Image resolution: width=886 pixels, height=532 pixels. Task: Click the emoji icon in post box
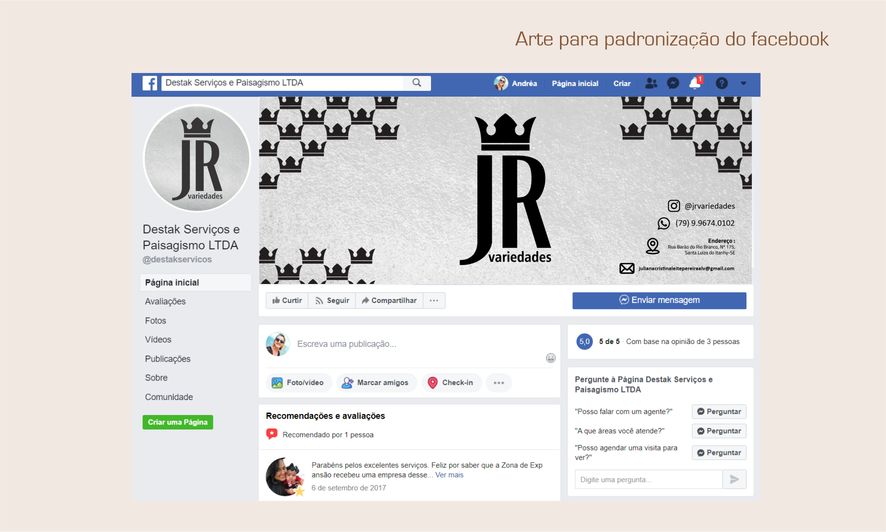(x=550, y=357)
